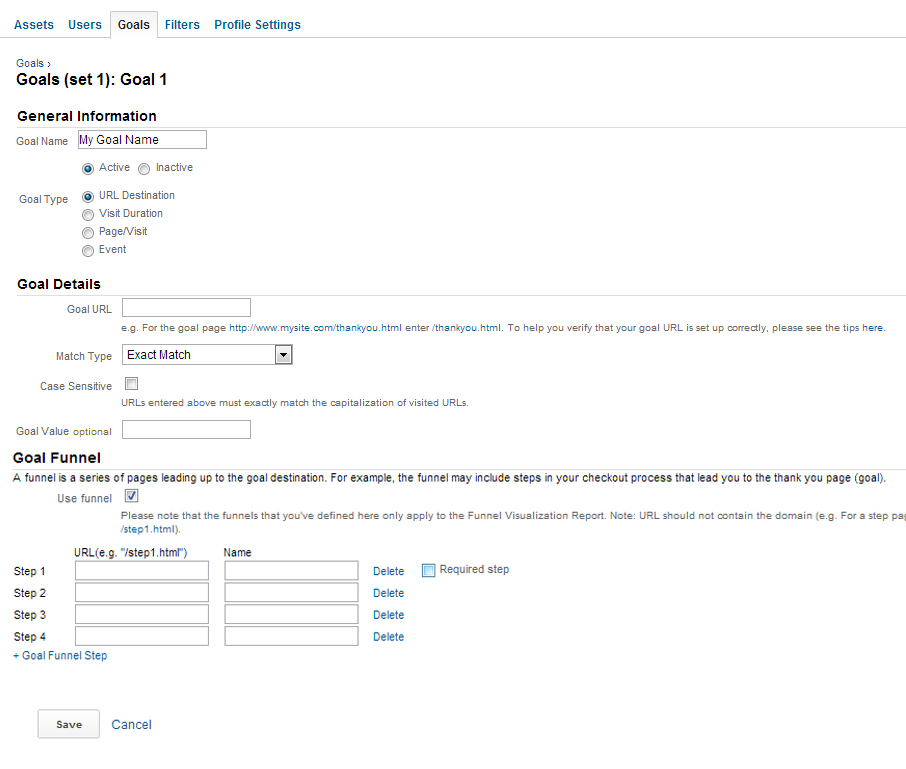Choose Page/Visit goal type

point(88,233)
